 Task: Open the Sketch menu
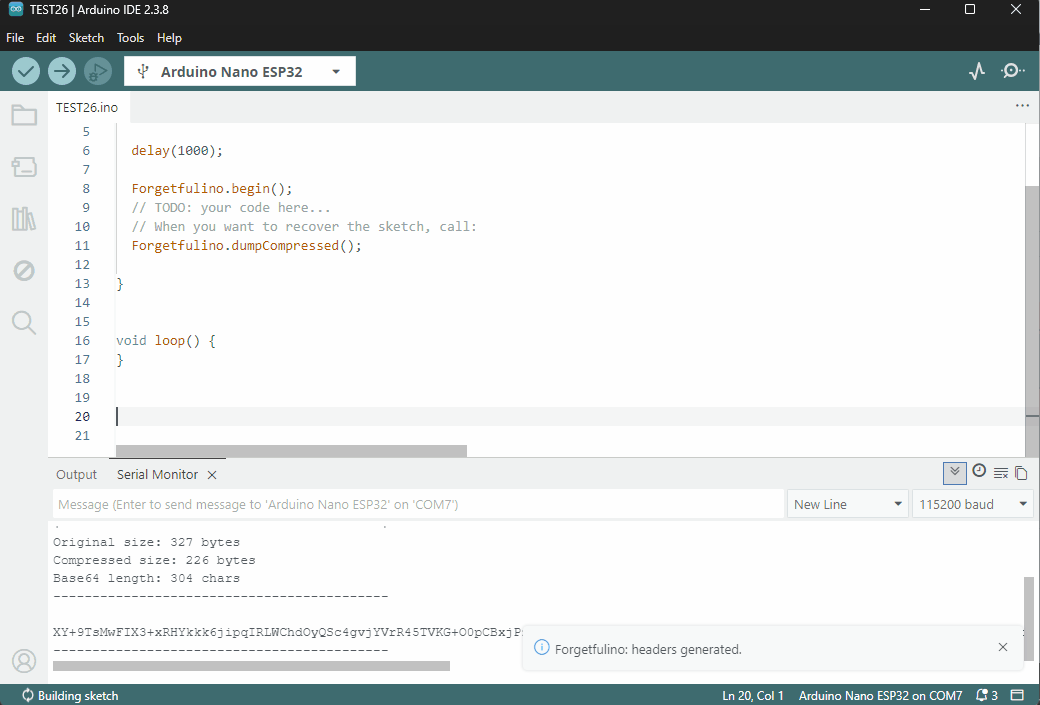86,38
